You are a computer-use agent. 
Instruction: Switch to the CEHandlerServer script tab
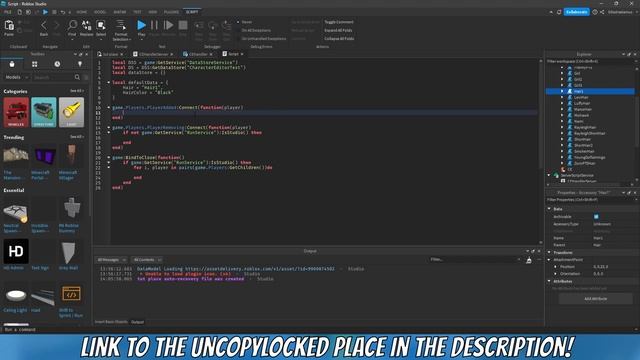click(x=153, y=54)
